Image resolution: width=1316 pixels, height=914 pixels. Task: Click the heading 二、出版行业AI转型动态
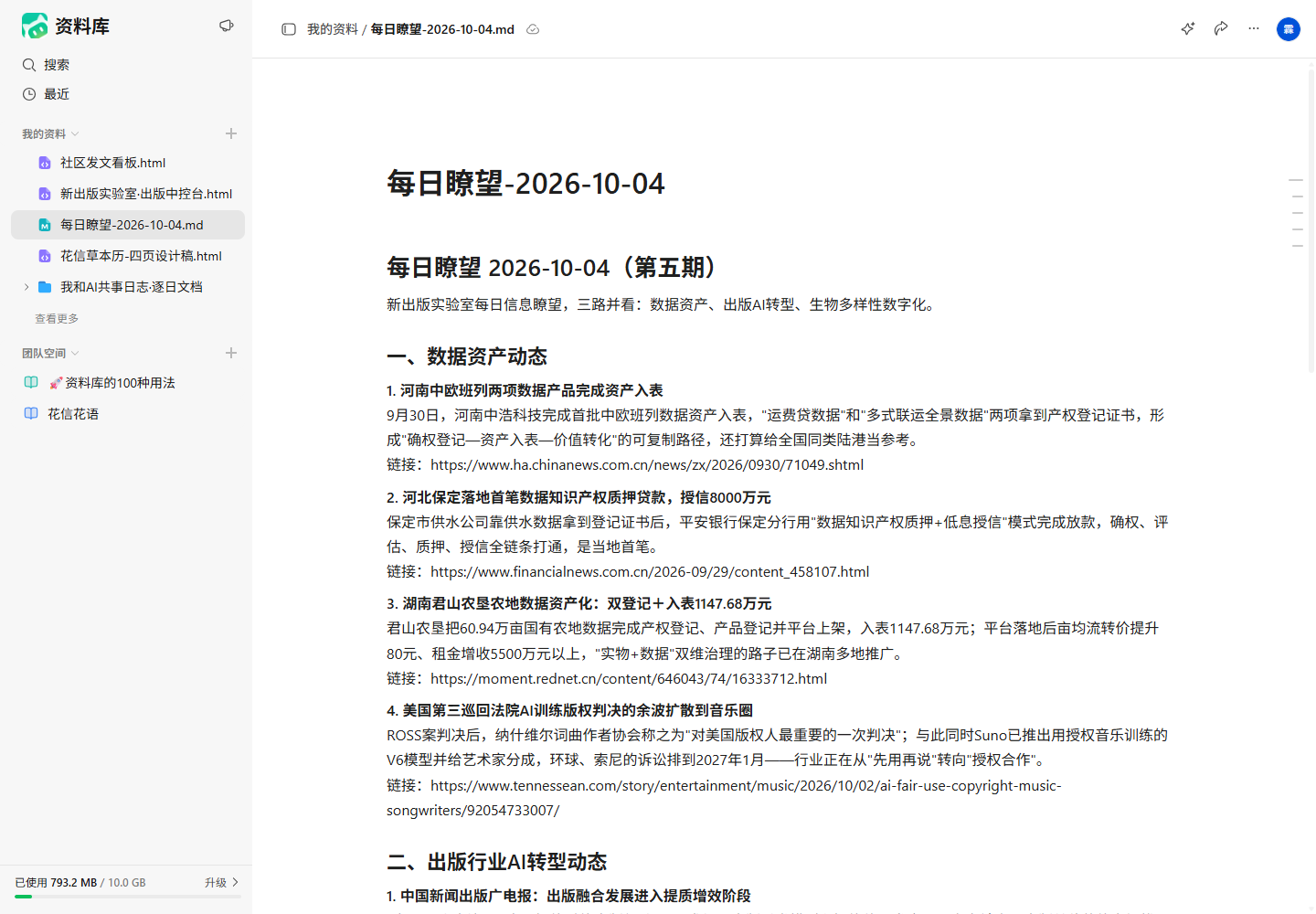pyautogui.click(x=497, y=862)
